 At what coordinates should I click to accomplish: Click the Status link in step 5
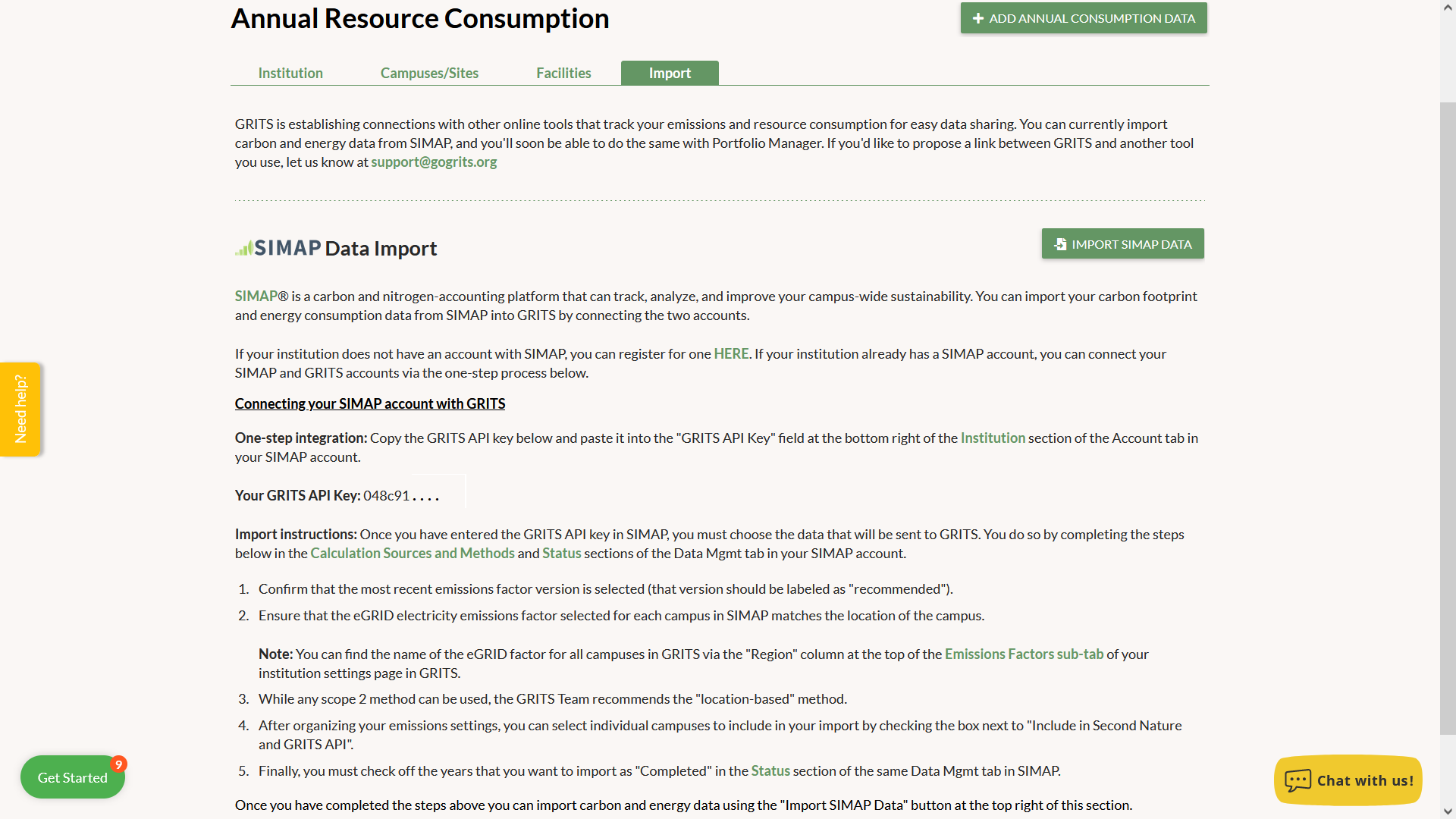pos(770,771)
